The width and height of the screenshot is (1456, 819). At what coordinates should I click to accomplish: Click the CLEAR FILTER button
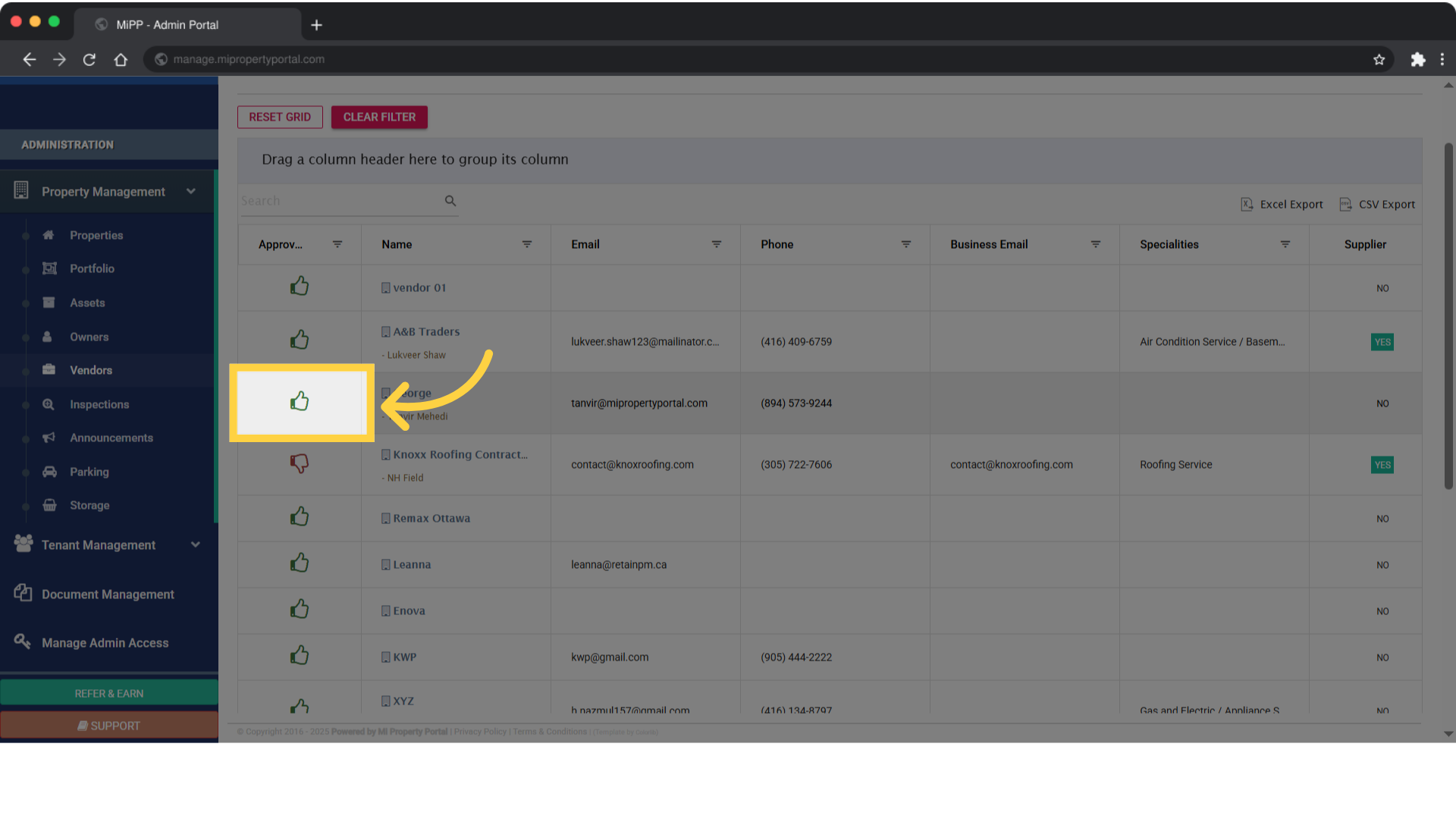click(379, 117)
